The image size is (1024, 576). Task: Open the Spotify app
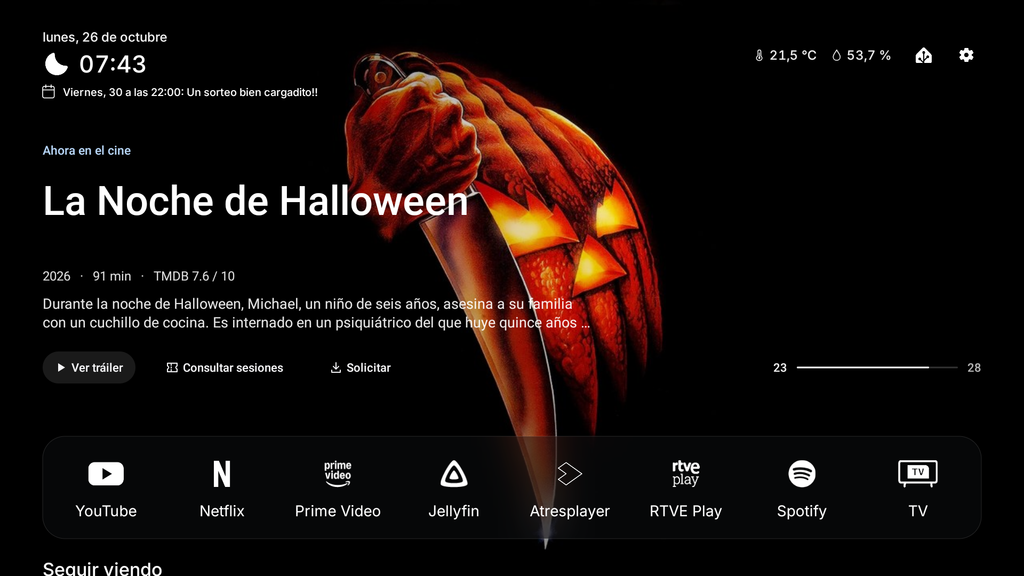point(802,488)
